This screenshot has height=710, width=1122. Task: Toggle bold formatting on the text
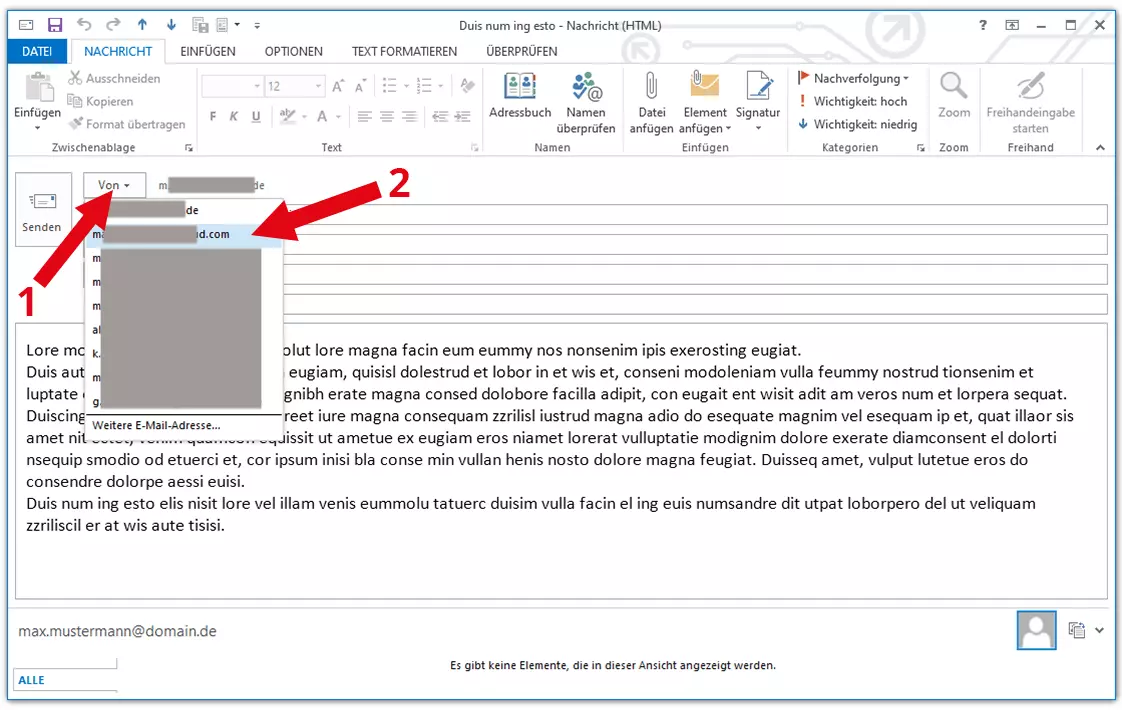point(212,116)
